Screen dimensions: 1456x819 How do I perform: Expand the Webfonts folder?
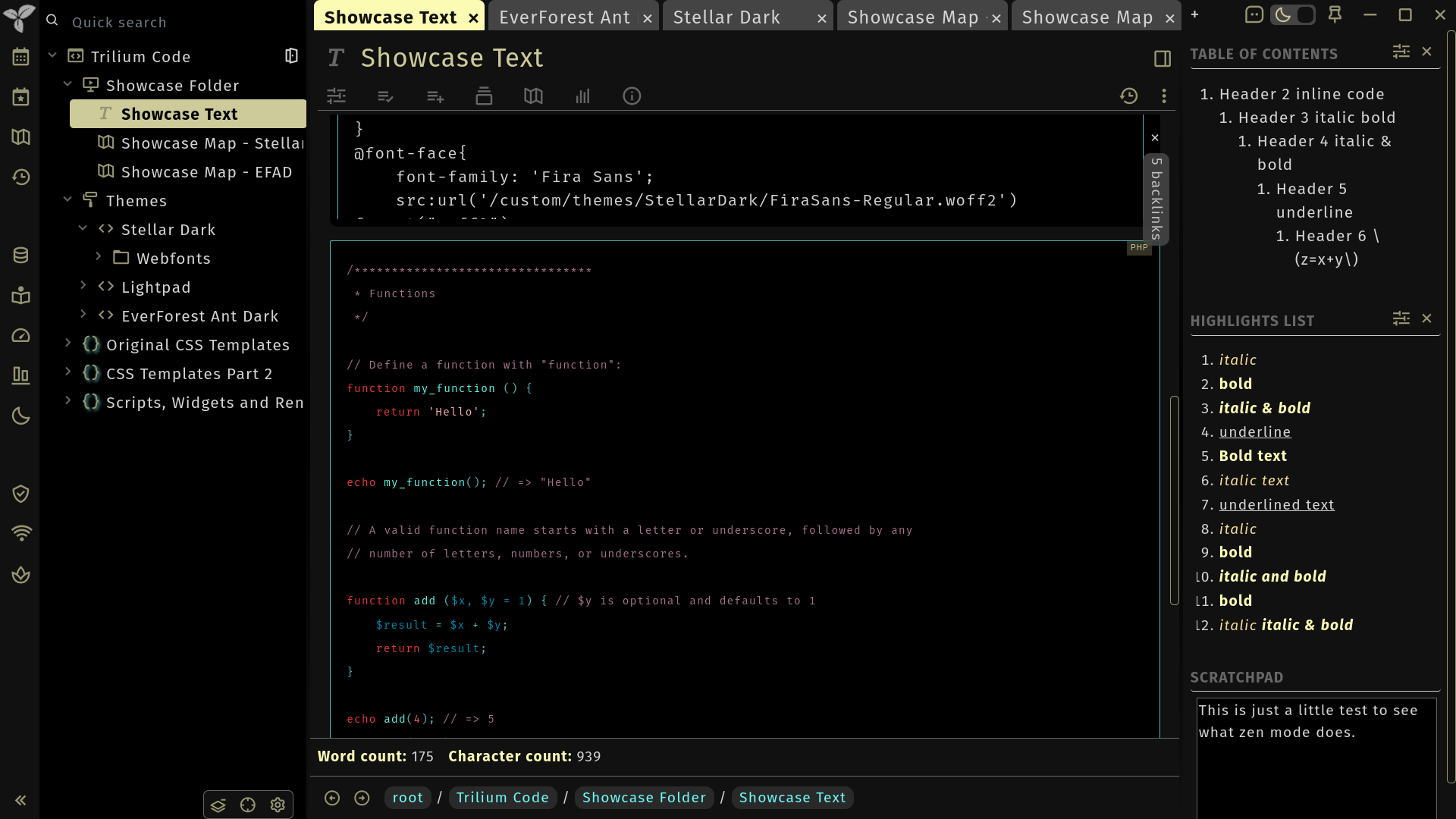(98, 256)
